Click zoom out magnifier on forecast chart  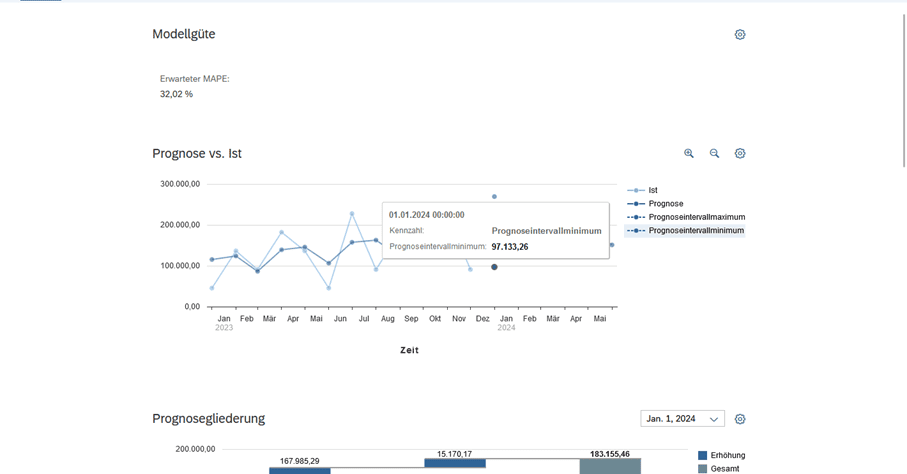714,154
